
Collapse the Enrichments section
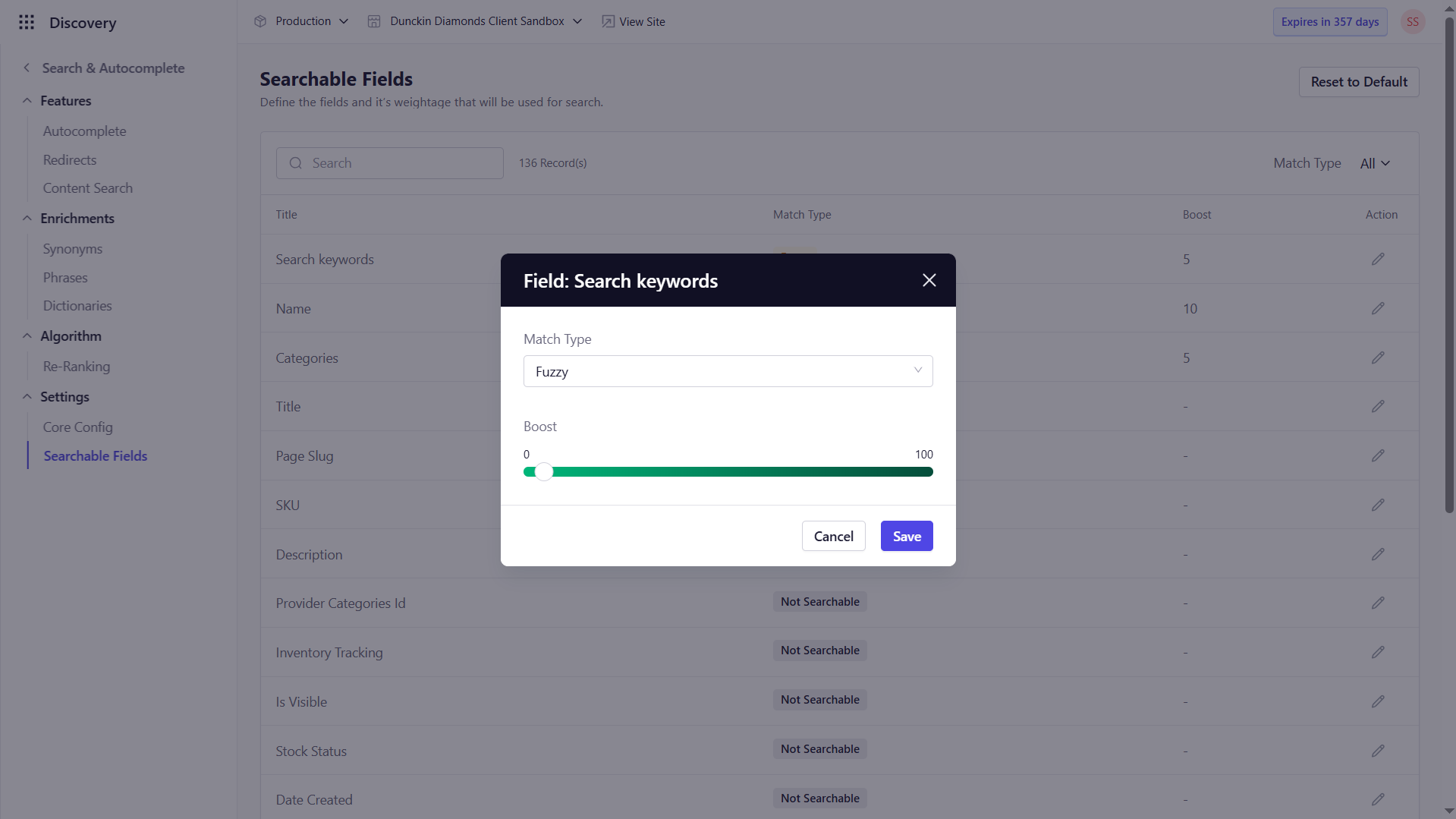(27, 219)
